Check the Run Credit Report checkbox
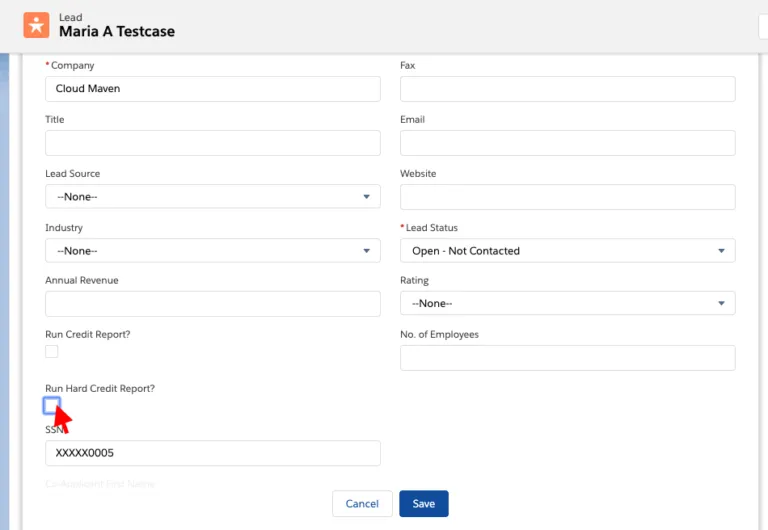This screenshot has width=768, height=530. (x=52, y=351)
